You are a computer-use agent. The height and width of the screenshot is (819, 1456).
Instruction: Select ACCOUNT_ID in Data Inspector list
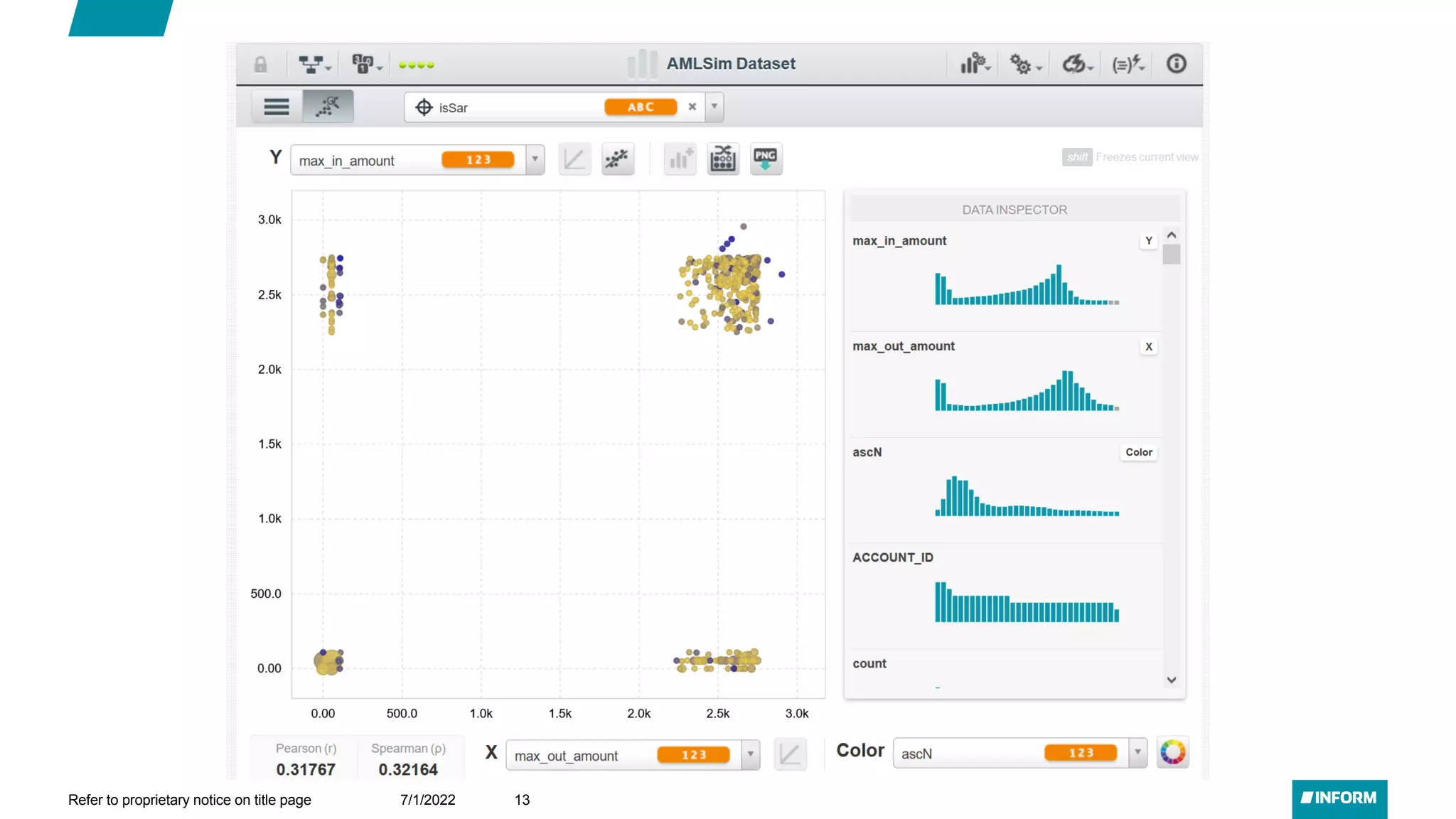tap(893, 557)
